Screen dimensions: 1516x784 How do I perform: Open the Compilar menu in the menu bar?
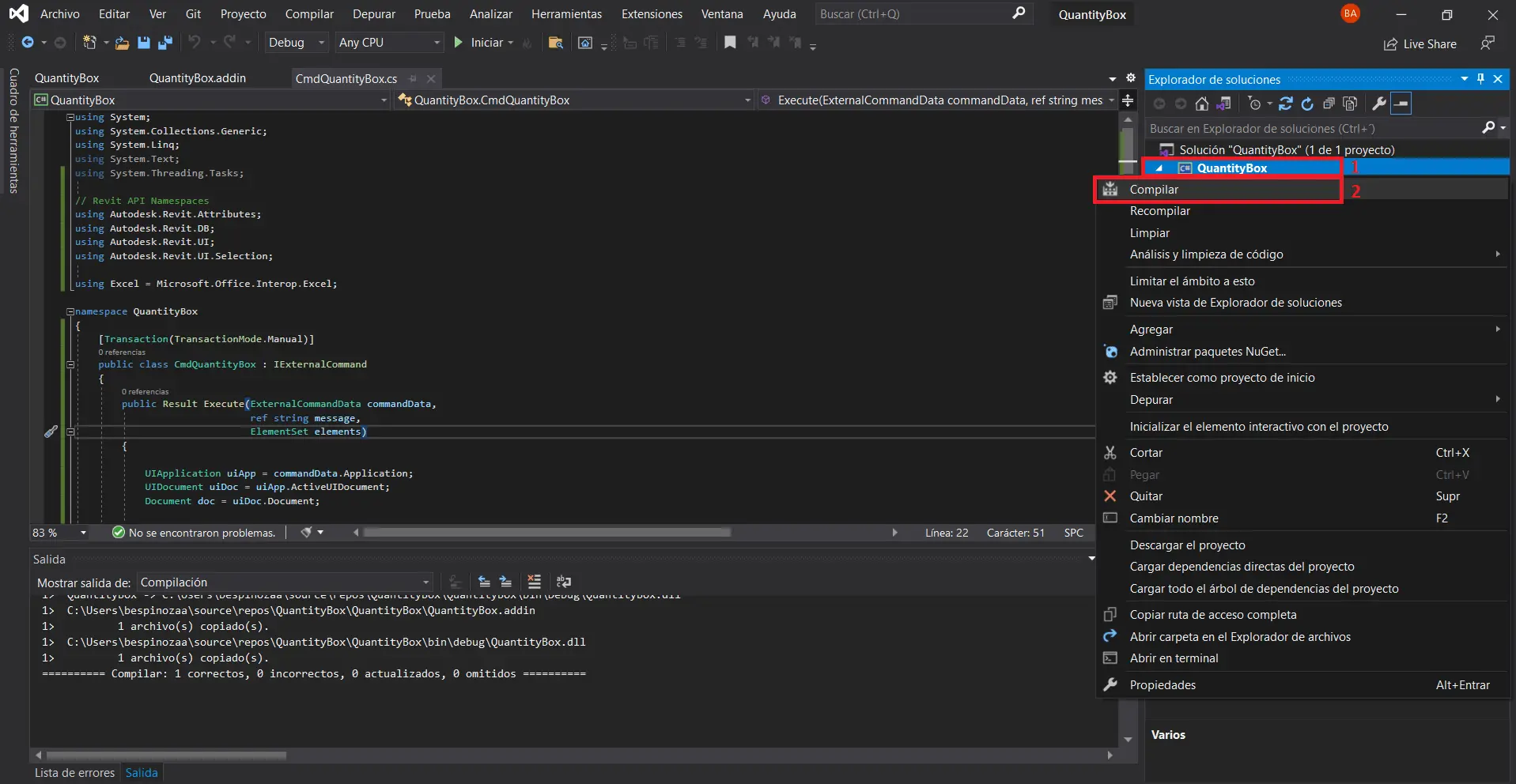click(309, 14)
